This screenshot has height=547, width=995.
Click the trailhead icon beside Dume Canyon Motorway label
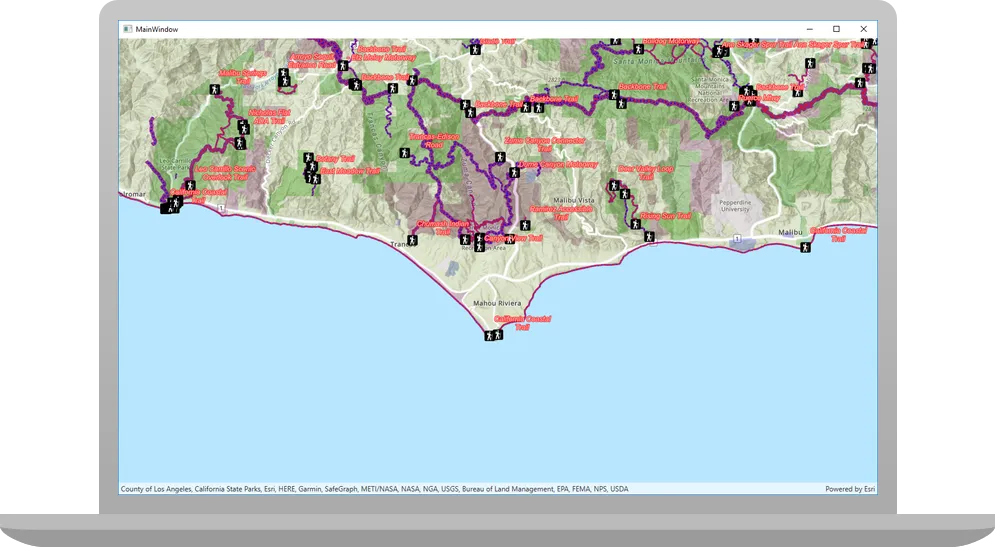click(514, 172)
